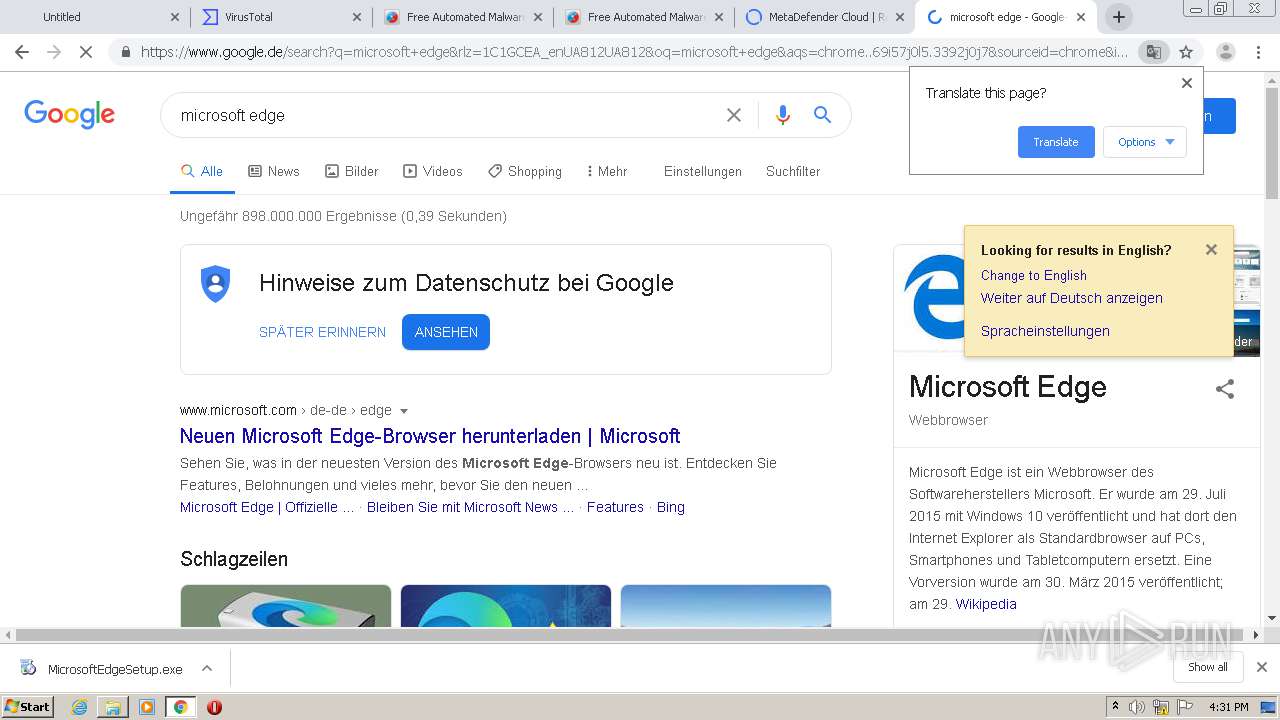This screenshot has width=1280, height=720.
Task: Submit search with magnifier icon
Action: (x=822, y=115)
